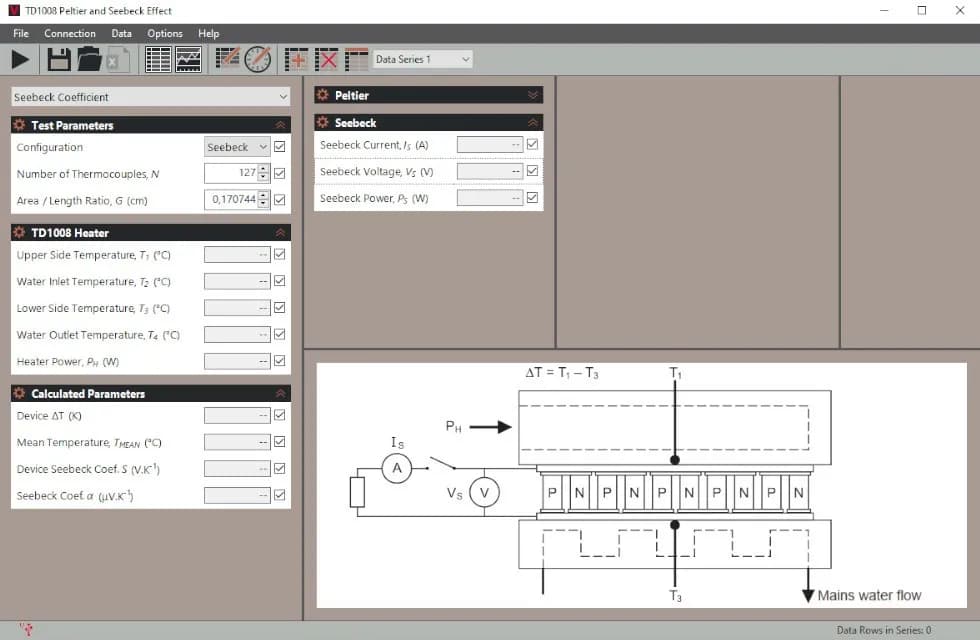Toggle the Device ΔT checkbox
The width and height of the screenshot is (980, 640).
click(x=279, y=415)
